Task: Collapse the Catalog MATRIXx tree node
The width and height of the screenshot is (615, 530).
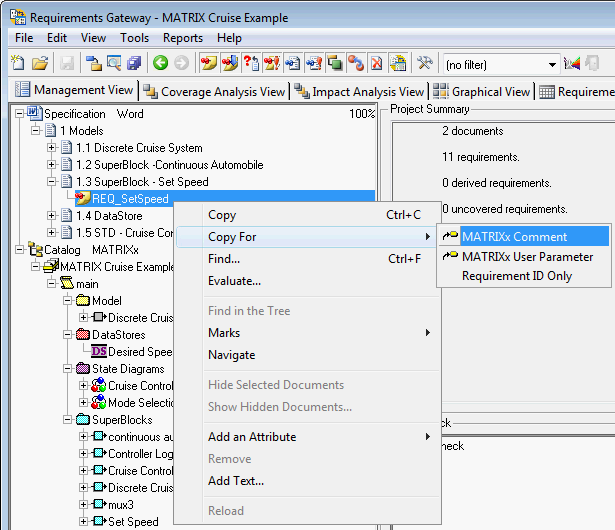Action: (x=20, y=250)
